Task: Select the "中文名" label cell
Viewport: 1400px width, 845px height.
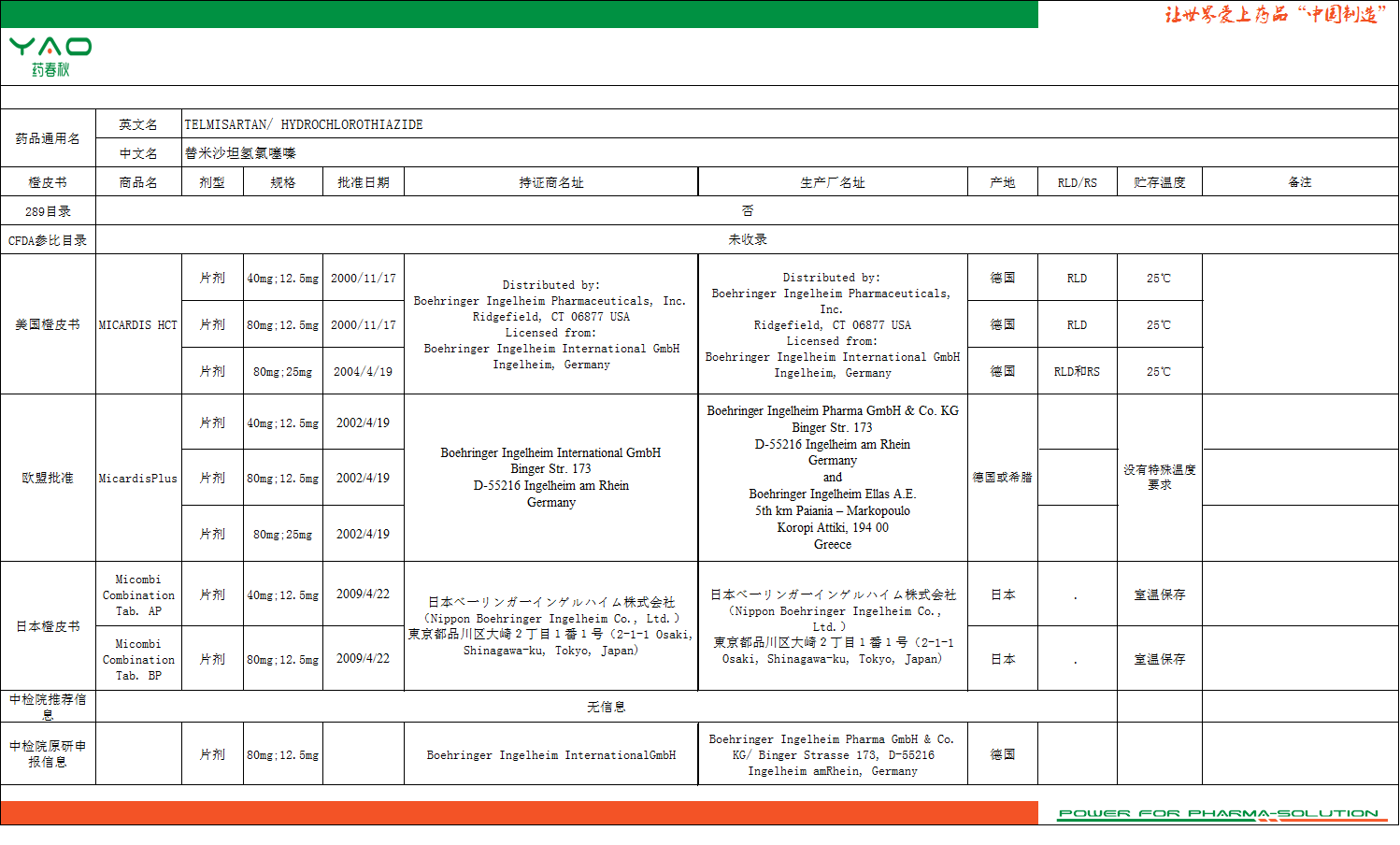Action: click(138, 153)
